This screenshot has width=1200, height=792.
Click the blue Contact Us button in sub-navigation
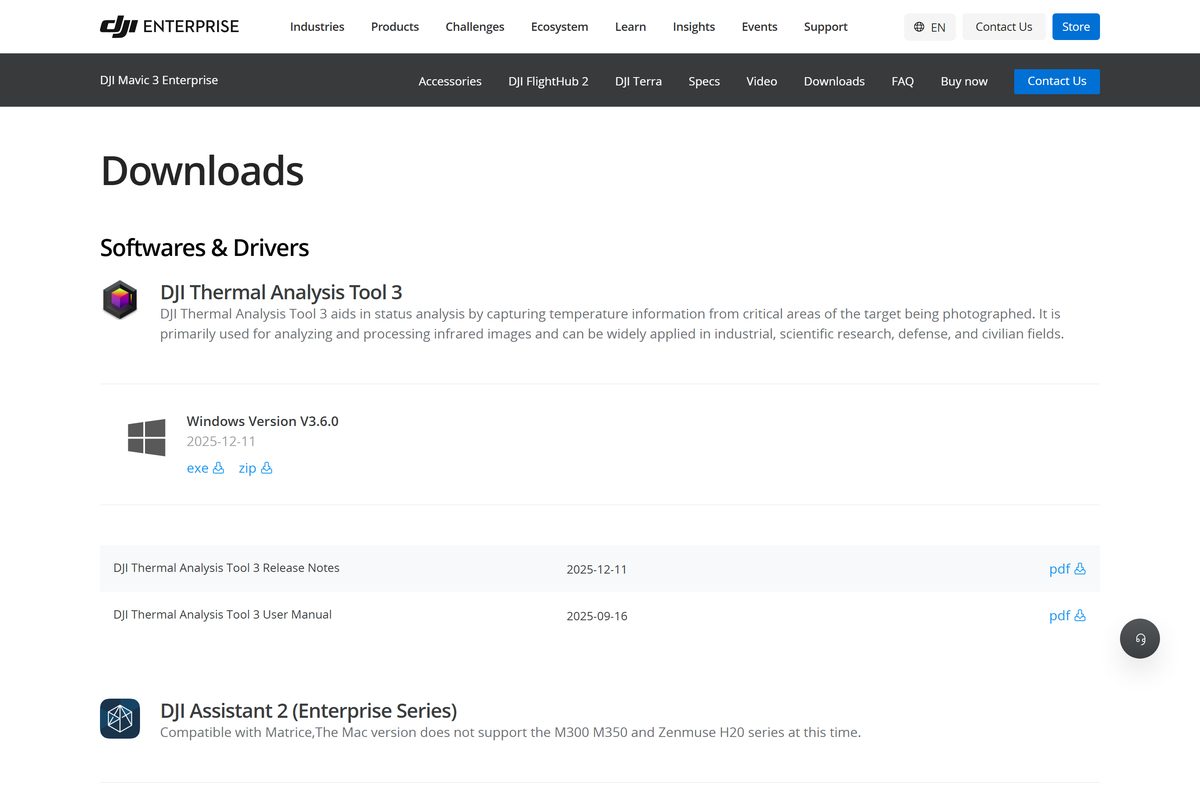1057,81
